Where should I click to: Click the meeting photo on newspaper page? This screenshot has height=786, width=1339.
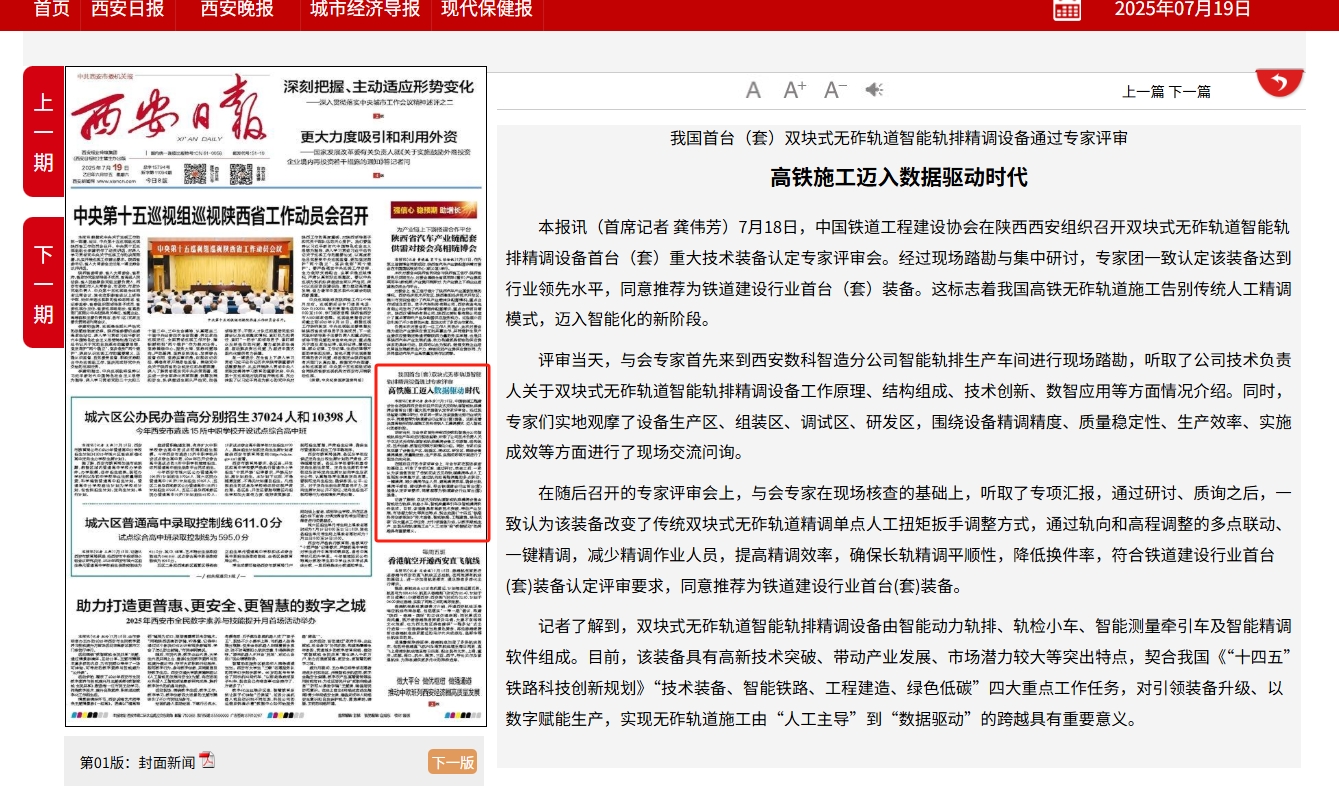(x=219, y=276)
